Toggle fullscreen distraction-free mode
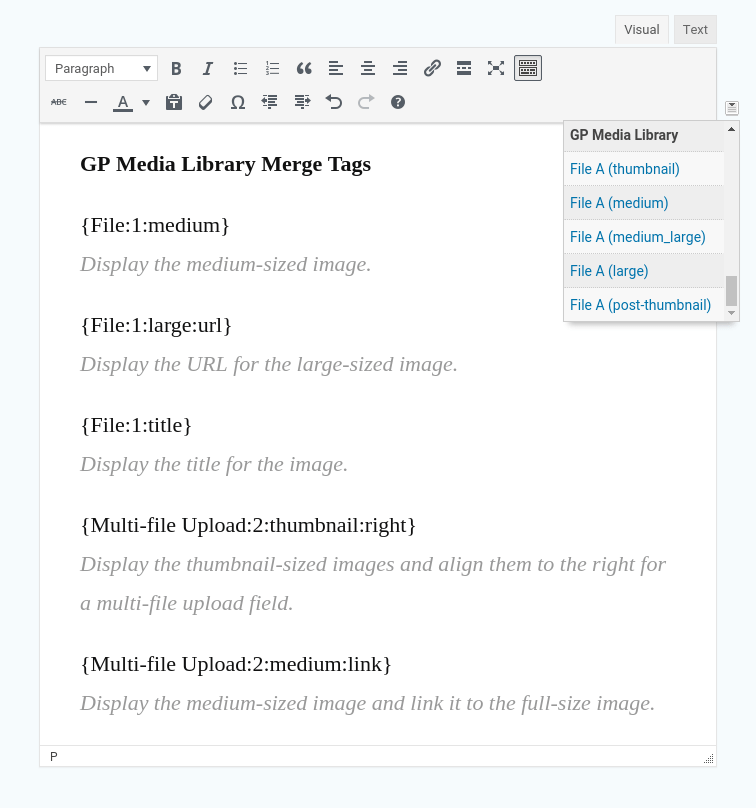The image size is (756, 808). click(496, 68)
